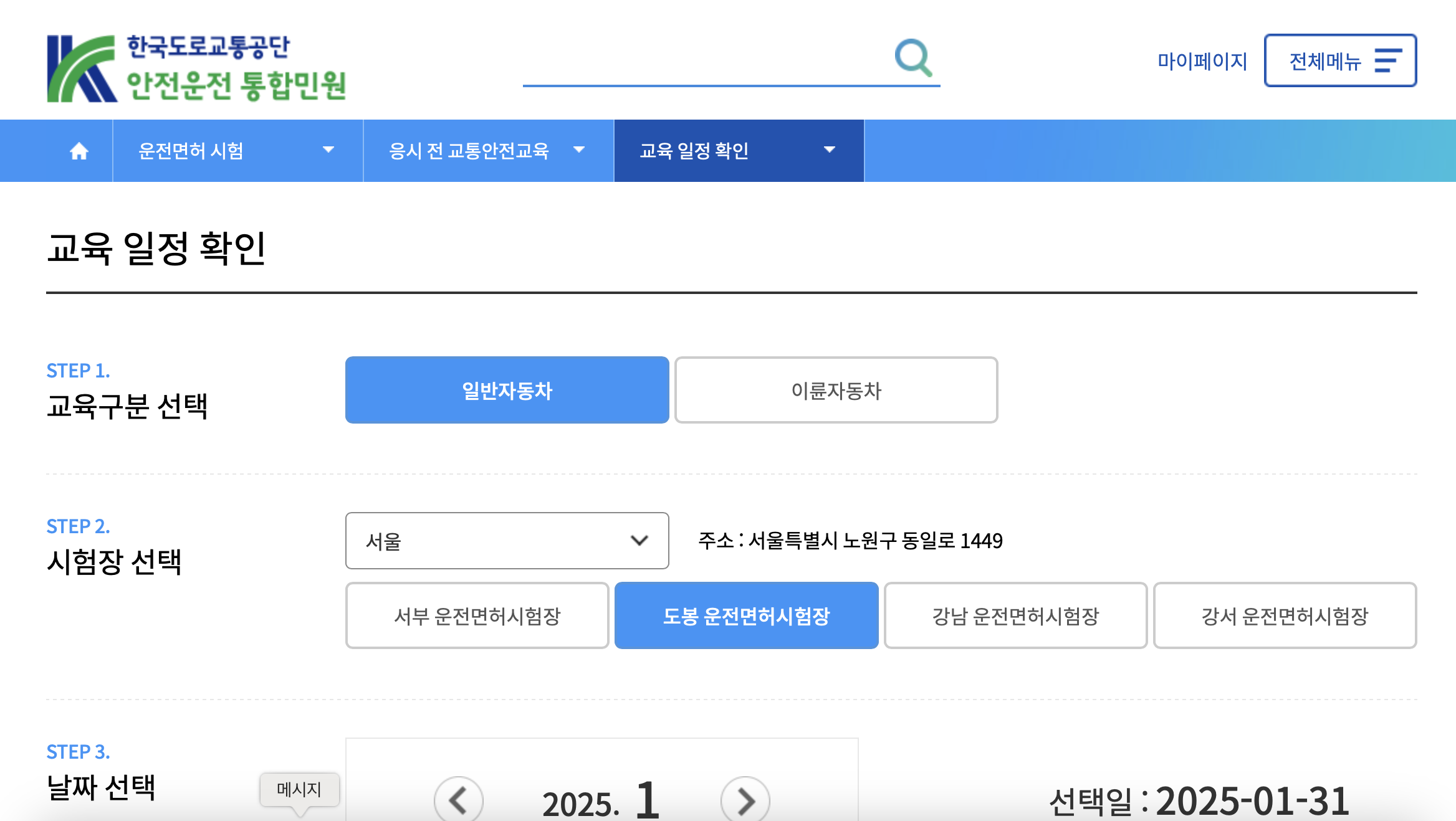Image resolution: width=1456 pixels, height=821 pixels.
Task: Click the 메시지 tooltip bubble
Action: 299,790
